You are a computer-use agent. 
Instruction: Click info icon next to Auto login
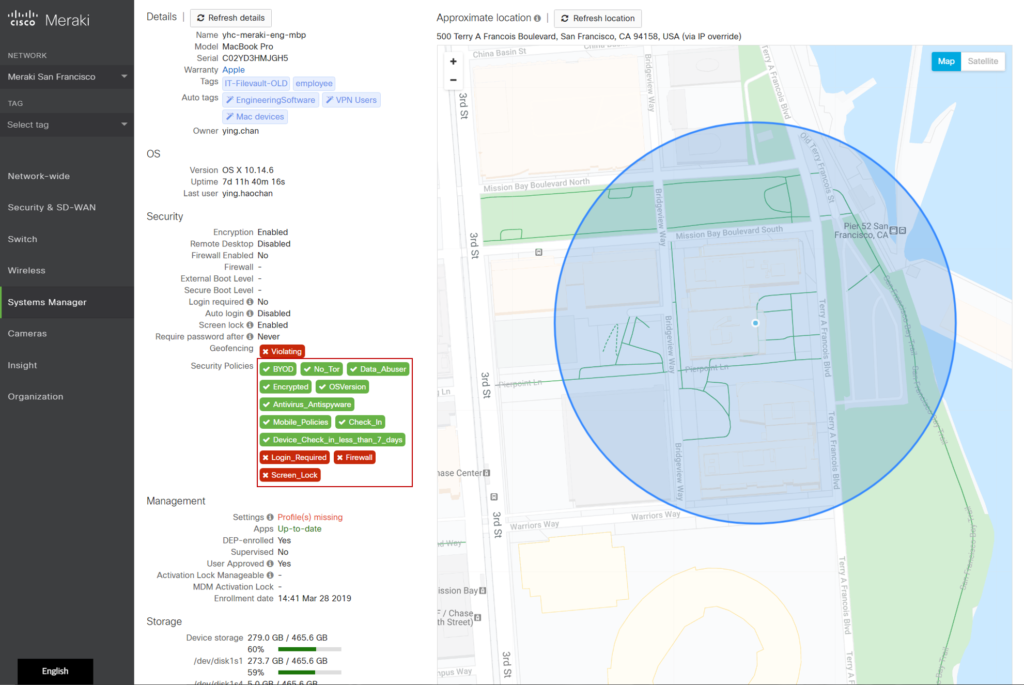click(250, 313)
